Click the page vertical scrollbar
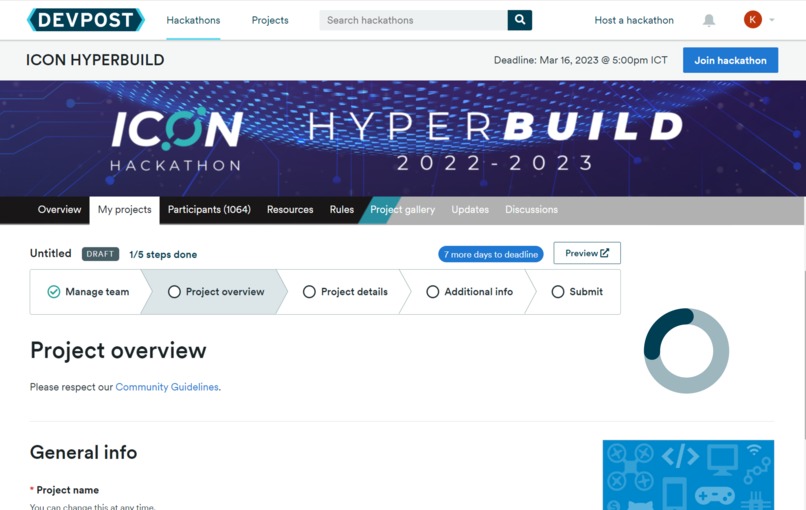Screen dimensions: 806x510 [x=804, y=355]
